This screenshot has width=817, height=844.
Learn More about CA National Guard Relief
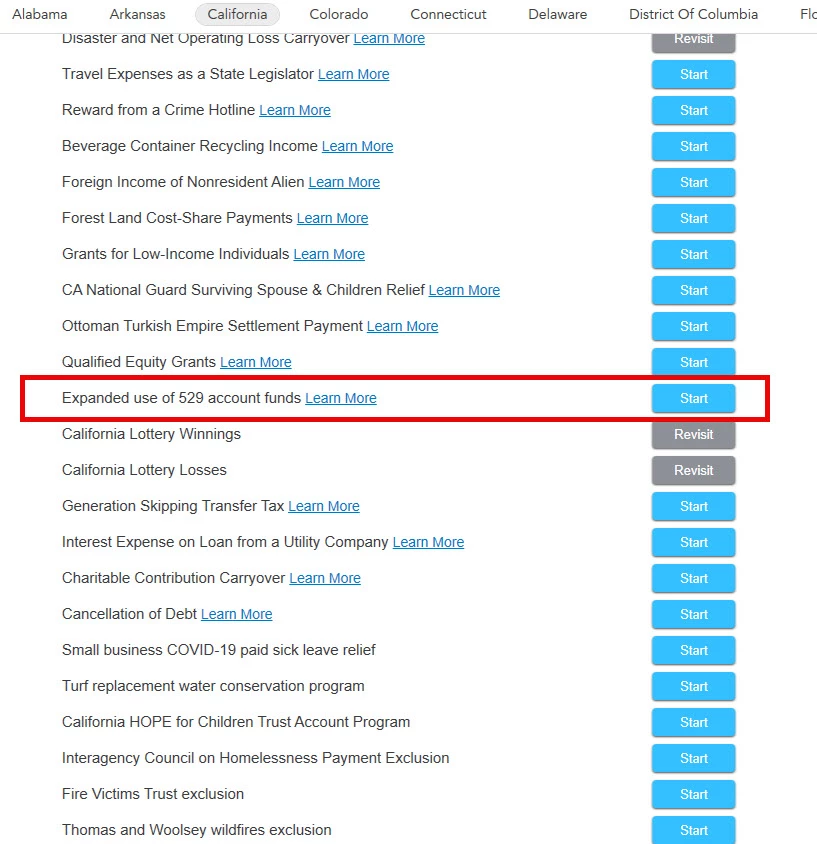(x=464, y=291)
